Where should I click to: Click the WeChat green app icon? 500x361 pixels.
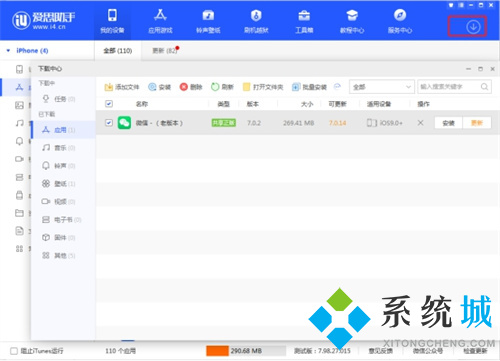(124, 123)
